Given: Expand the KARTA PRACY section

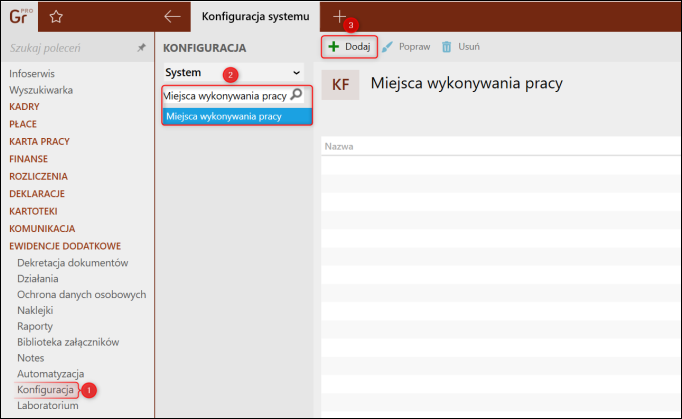Looking at the screenshot, I should (40, 141).
